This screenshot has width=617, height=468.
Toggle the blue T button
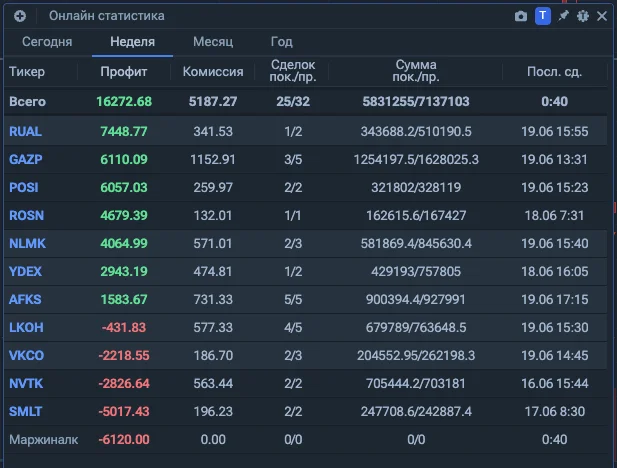pos(543,16)
